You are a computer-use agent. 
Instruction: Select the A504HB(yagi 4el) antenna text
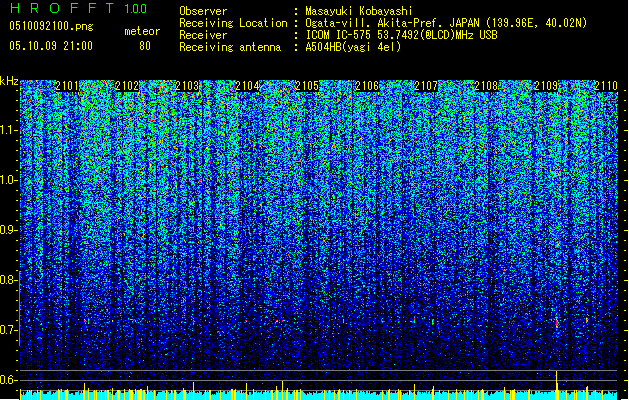point(353,47)
